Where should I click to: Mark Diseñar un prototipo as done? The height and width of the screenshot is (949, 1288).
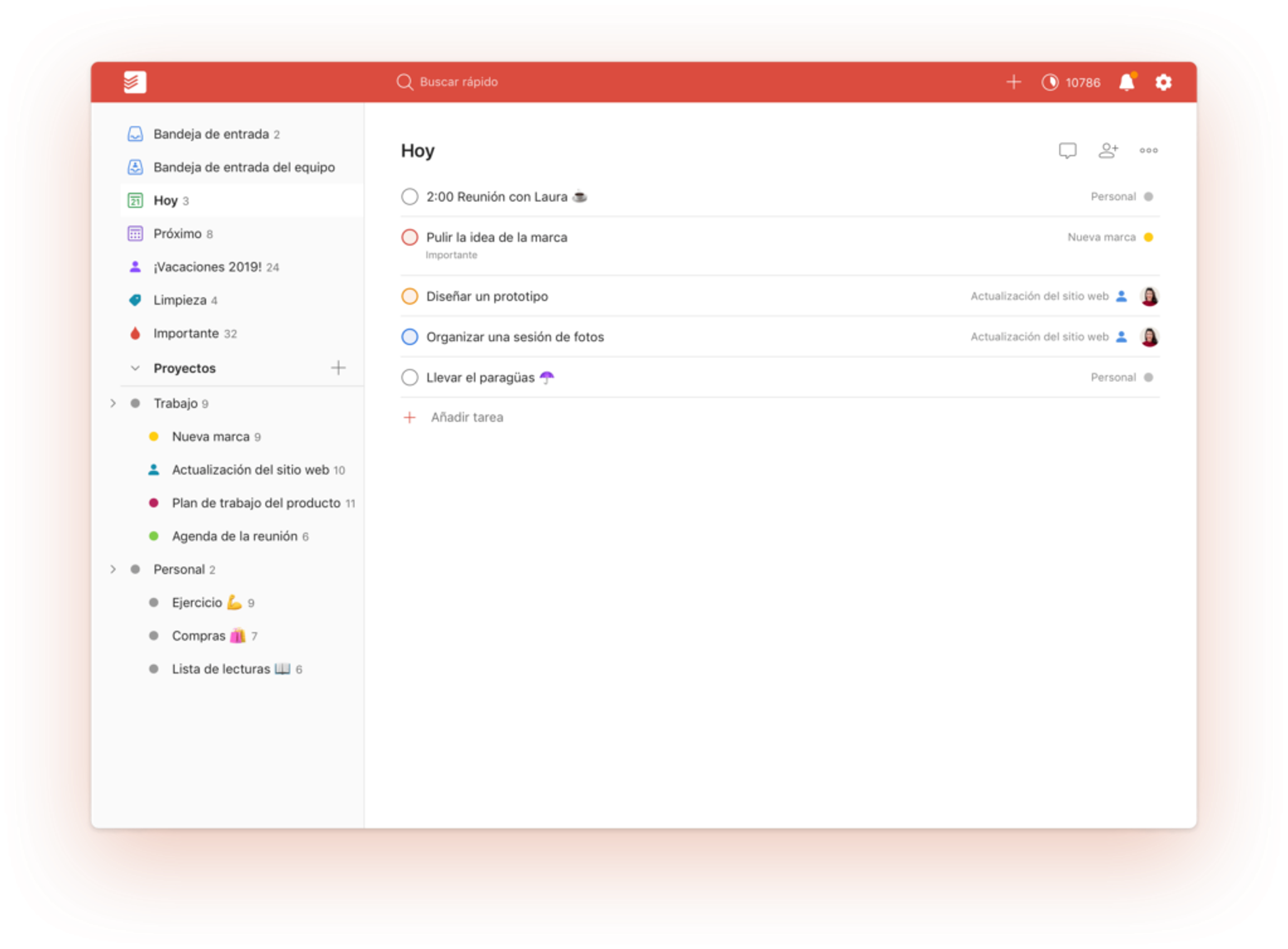click(410, 296)
